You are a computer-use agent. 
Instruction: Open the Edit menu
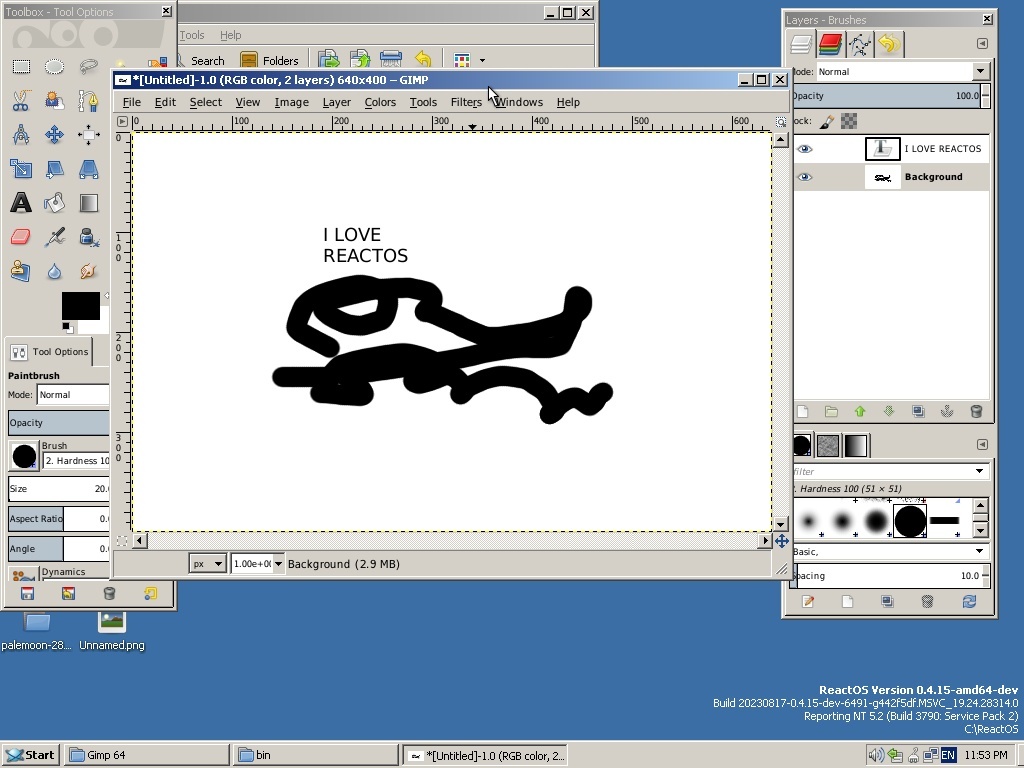click(x=165, y=102)
